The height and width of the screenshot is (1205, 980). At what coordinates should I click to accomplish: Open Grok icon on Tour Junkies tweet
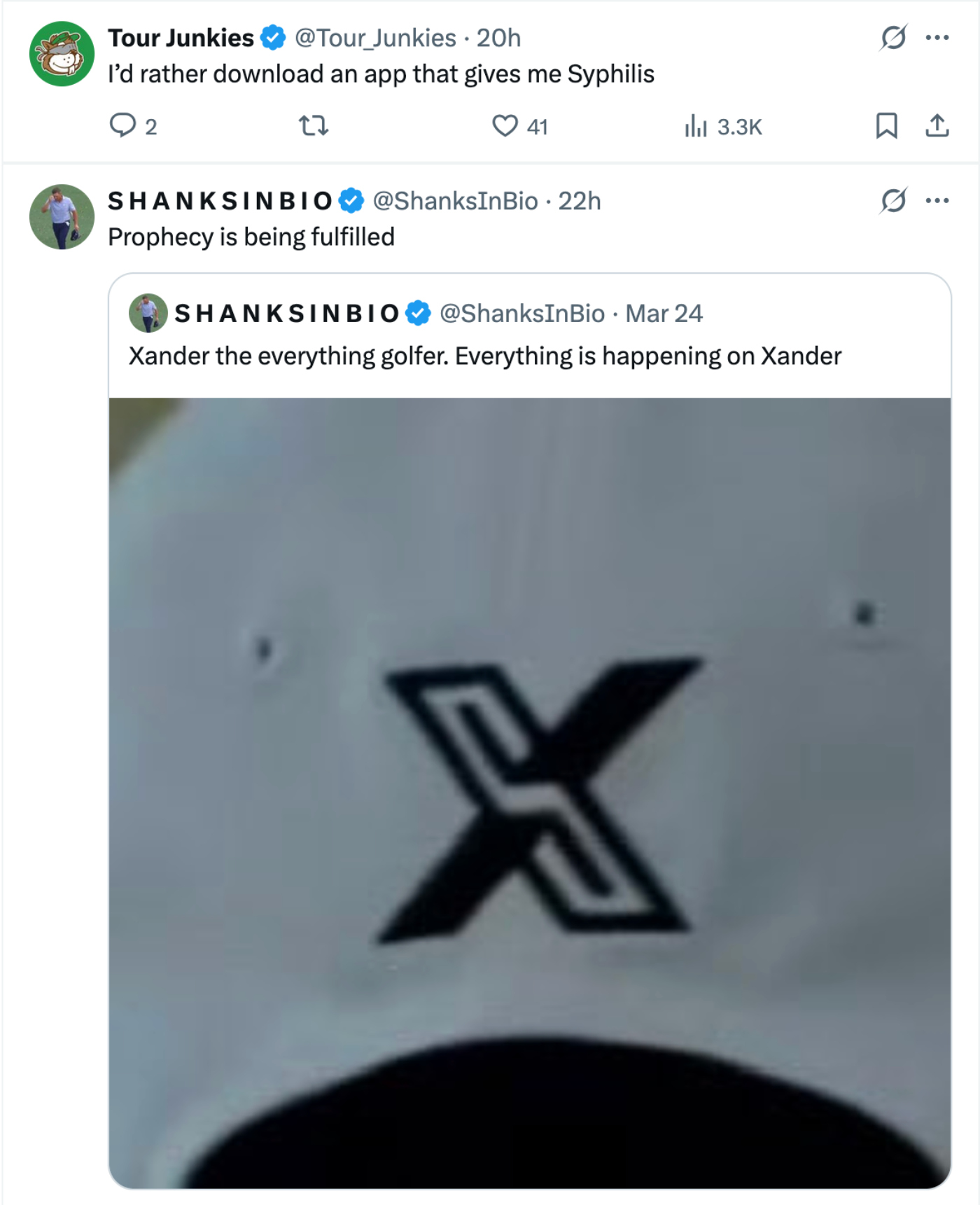[893, 38]
